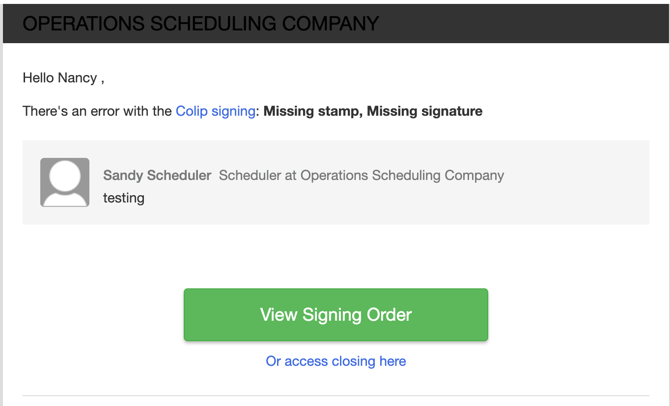Click the 'Missing signature' error text
This screenshot has height=406, width=670.
(425, 111)
